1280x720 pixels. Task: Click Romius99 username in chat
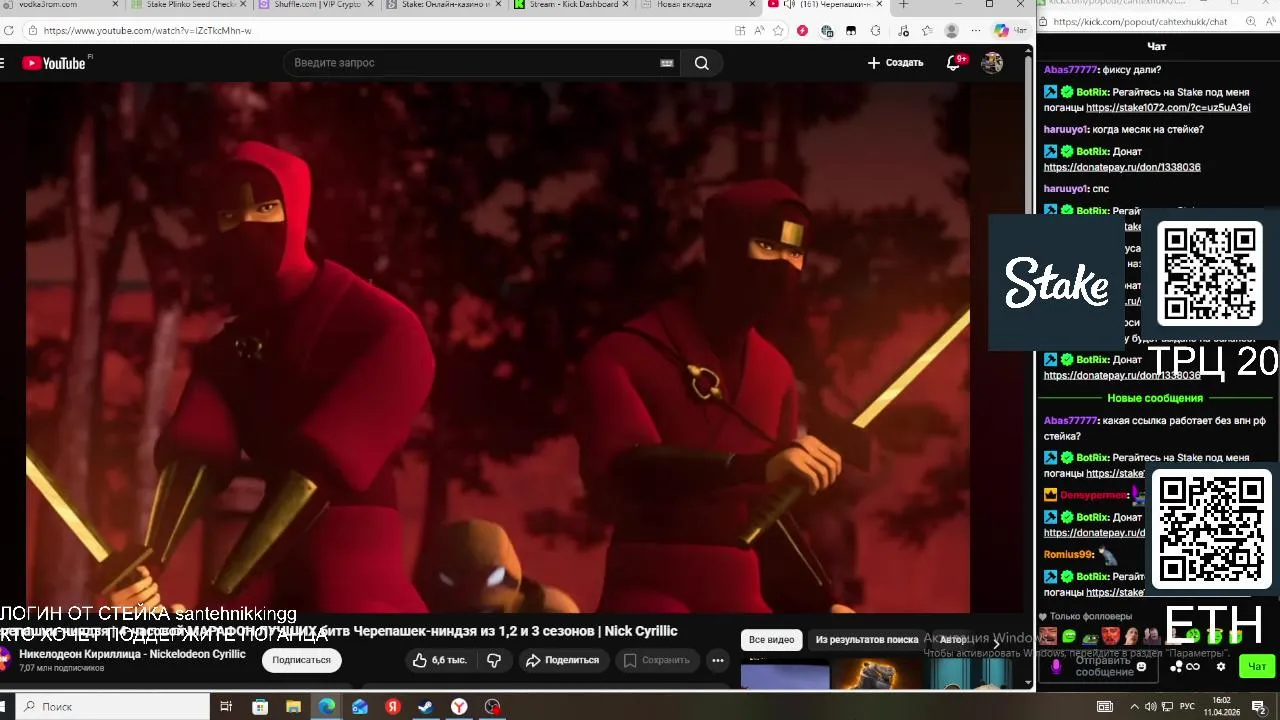(1068, 554)
